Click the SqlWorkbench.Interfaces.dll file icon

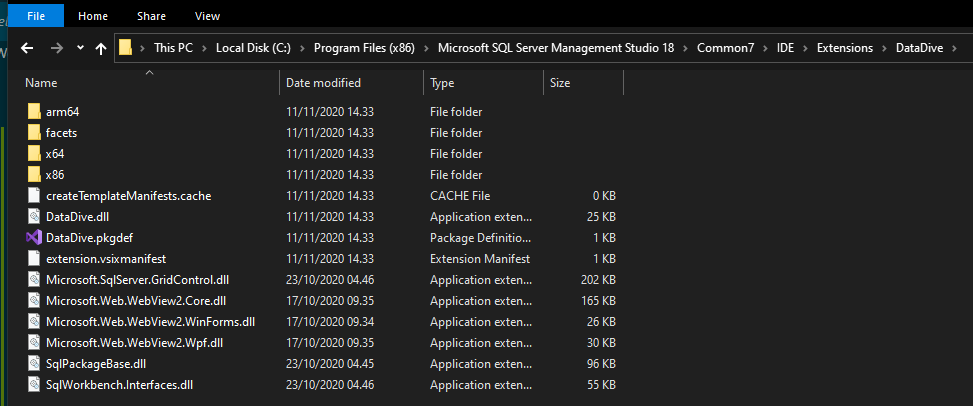34,385
